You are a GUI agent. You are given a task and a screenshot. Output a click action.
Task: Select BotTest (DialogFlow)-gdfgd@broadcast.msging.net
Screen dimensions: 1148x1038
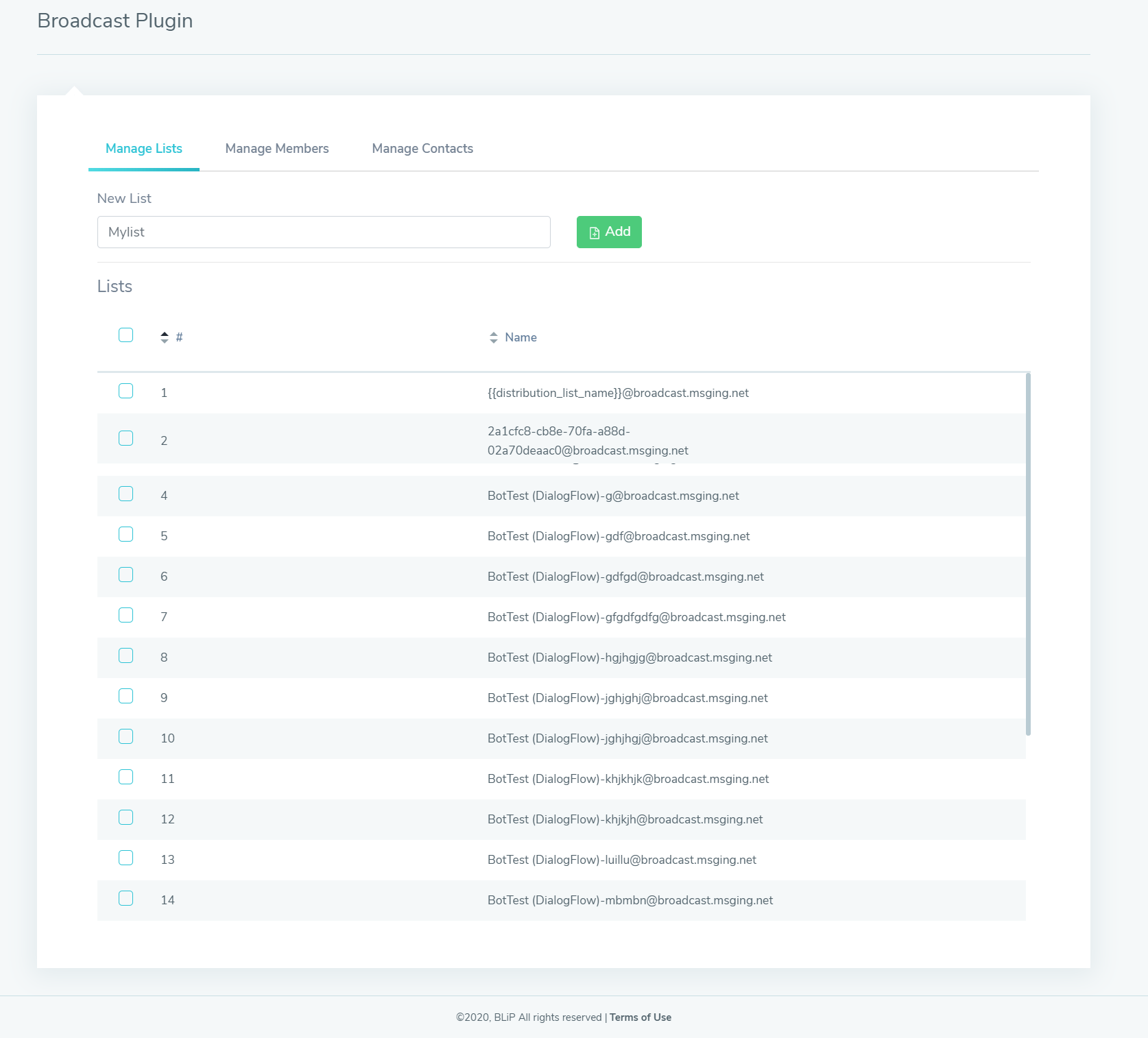tap(625, 577)
